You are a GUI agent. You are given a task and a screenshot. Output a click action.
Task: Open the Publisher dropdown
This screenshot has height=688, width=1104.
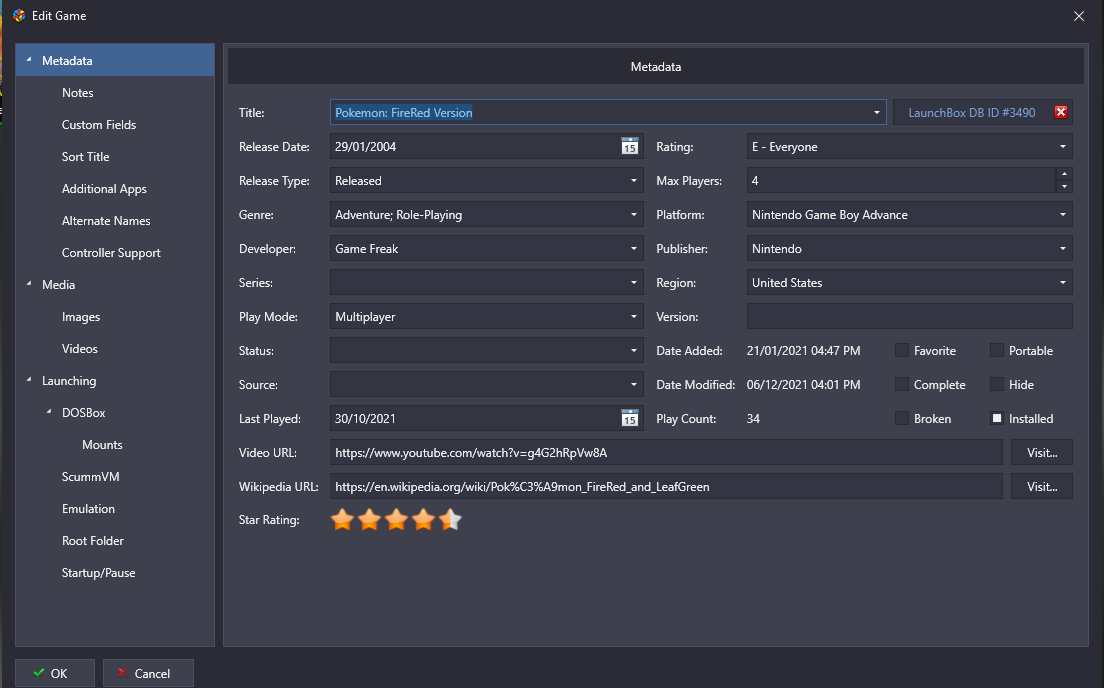click(x=1062, y=249)
